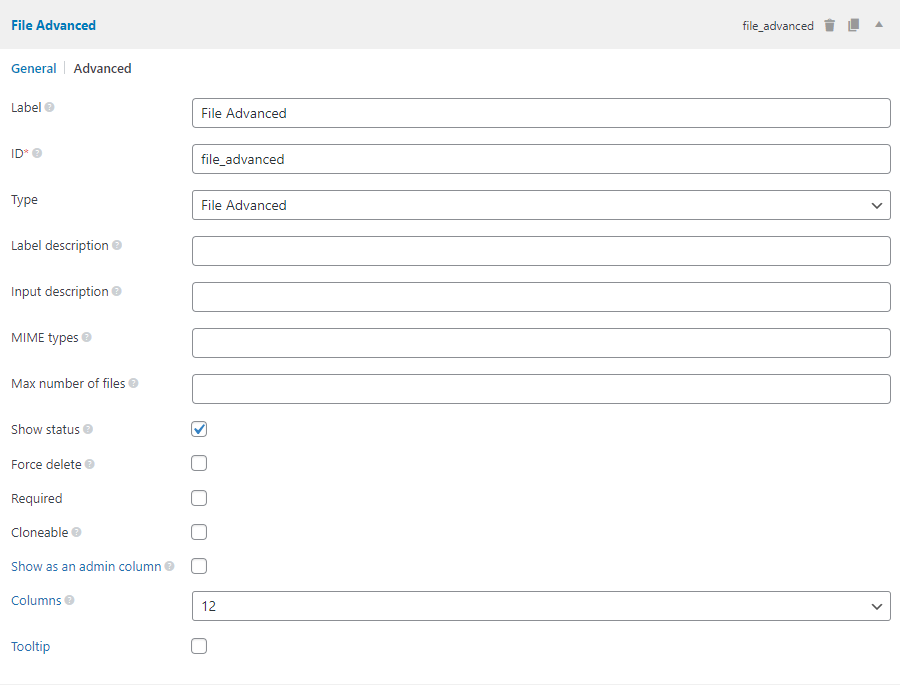Click help icon beside Force delete

90,465
